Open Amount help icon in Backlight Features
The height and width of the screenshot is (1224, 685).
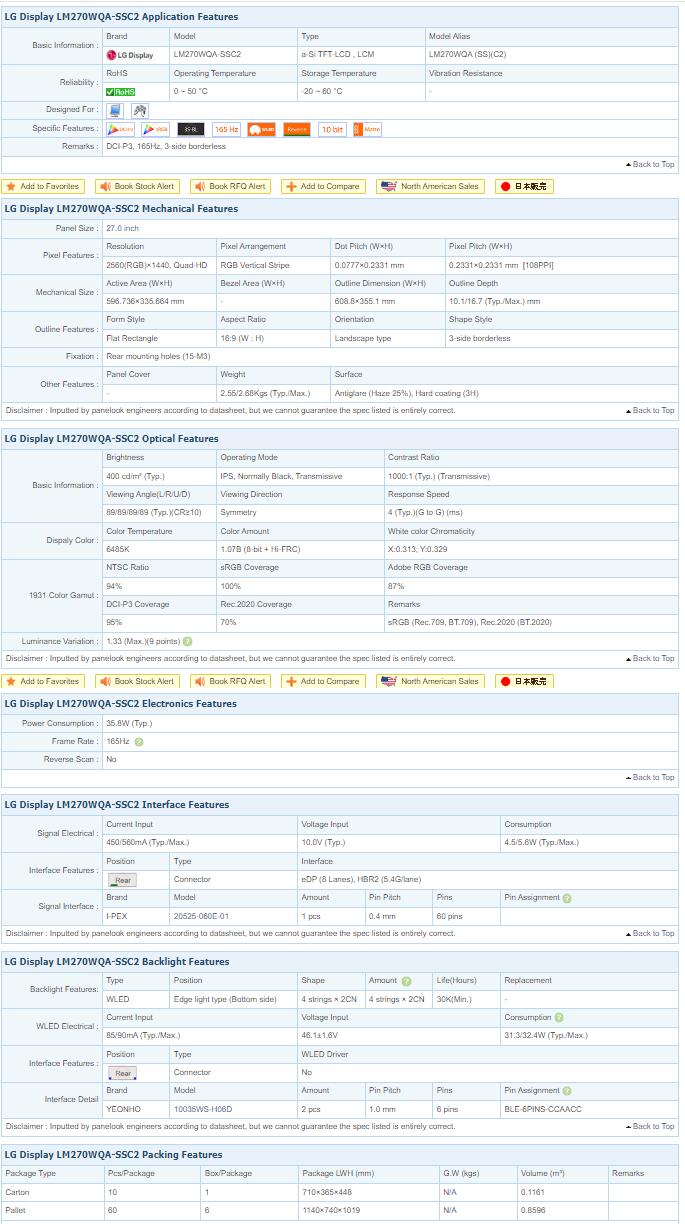tap(406, 981)
